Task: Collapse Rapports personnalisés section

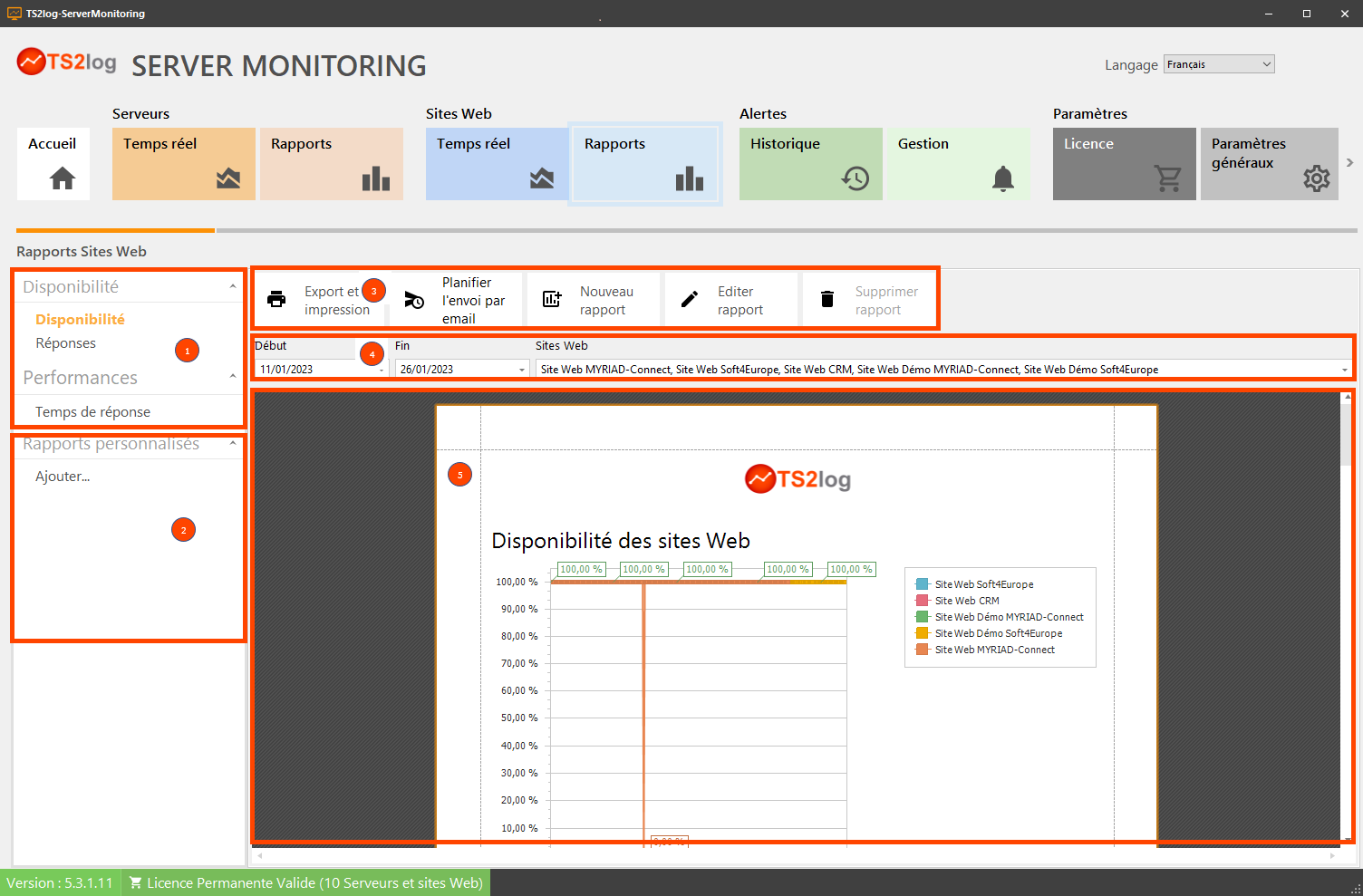Action: [x=233, y=444]
